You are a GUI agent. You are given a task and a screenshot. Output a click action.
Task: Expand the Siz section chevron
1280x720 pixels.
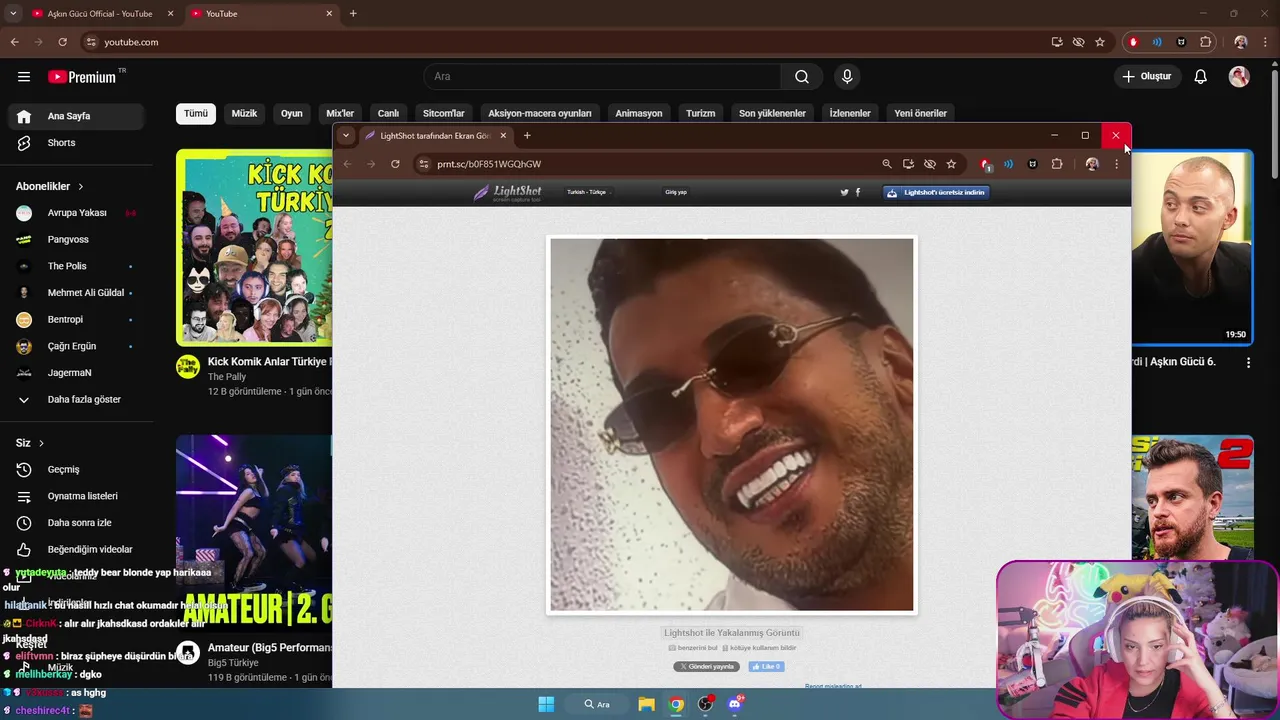41,443
